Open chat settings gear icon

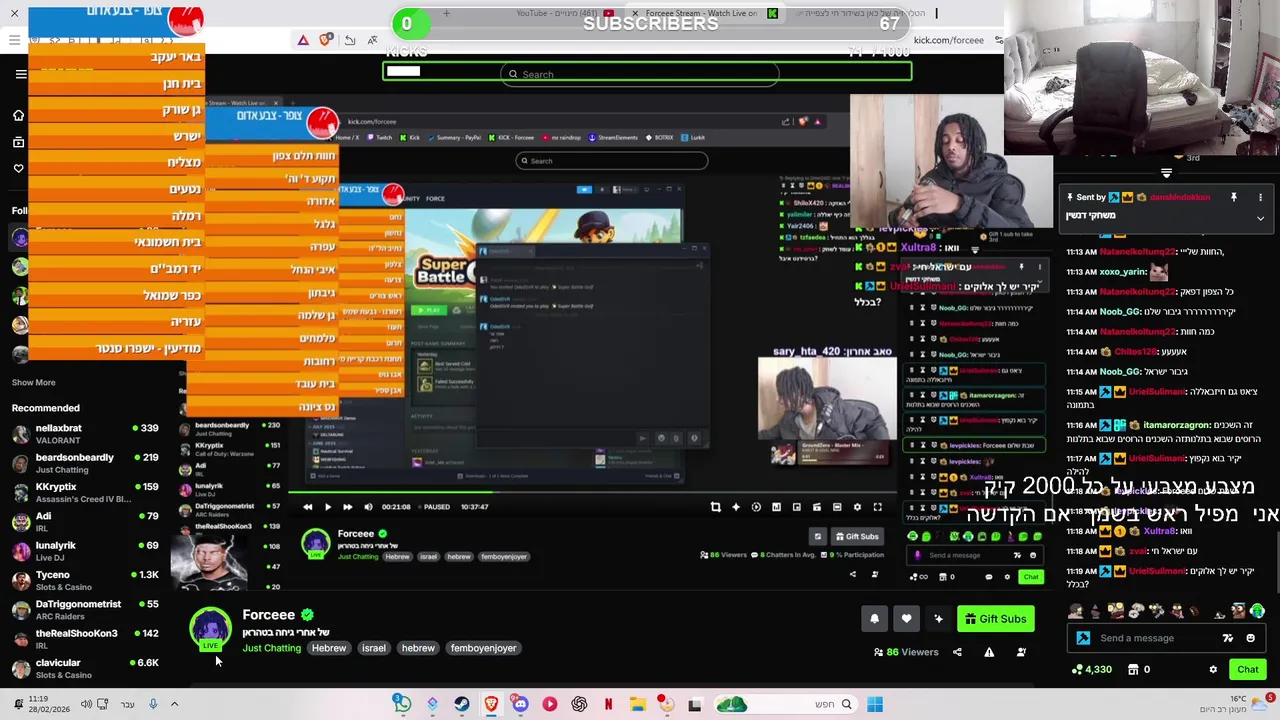[1213, 670]
